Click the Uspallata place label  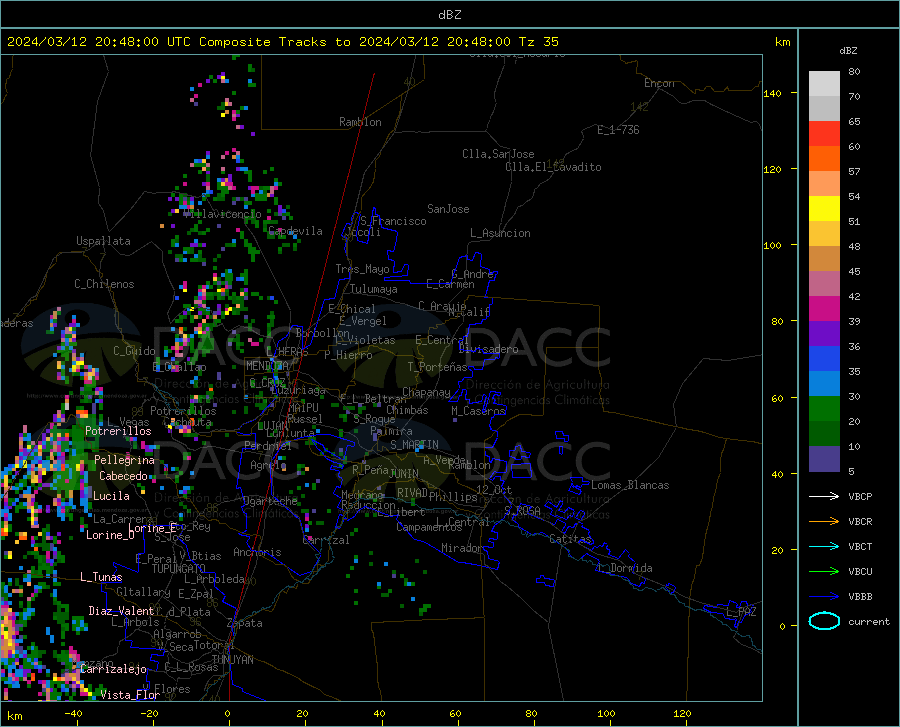(103, 241)
